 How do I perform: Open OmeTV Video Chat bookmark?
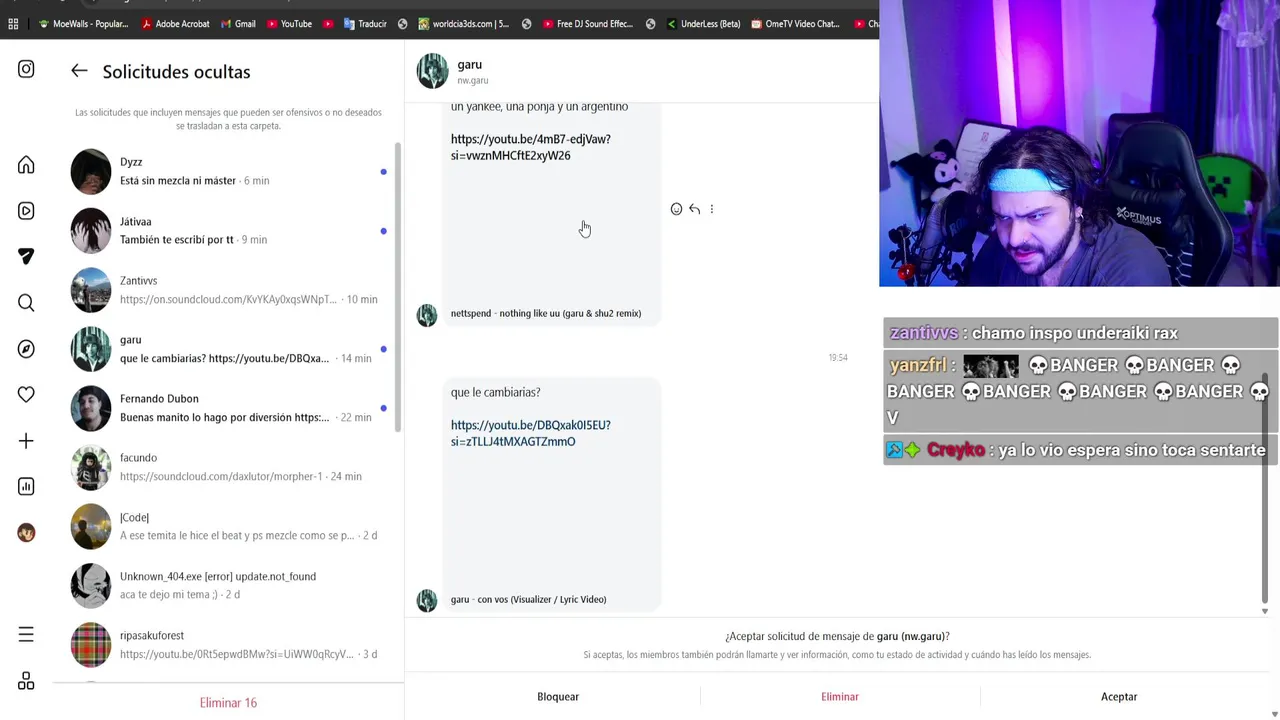(794, 24)
